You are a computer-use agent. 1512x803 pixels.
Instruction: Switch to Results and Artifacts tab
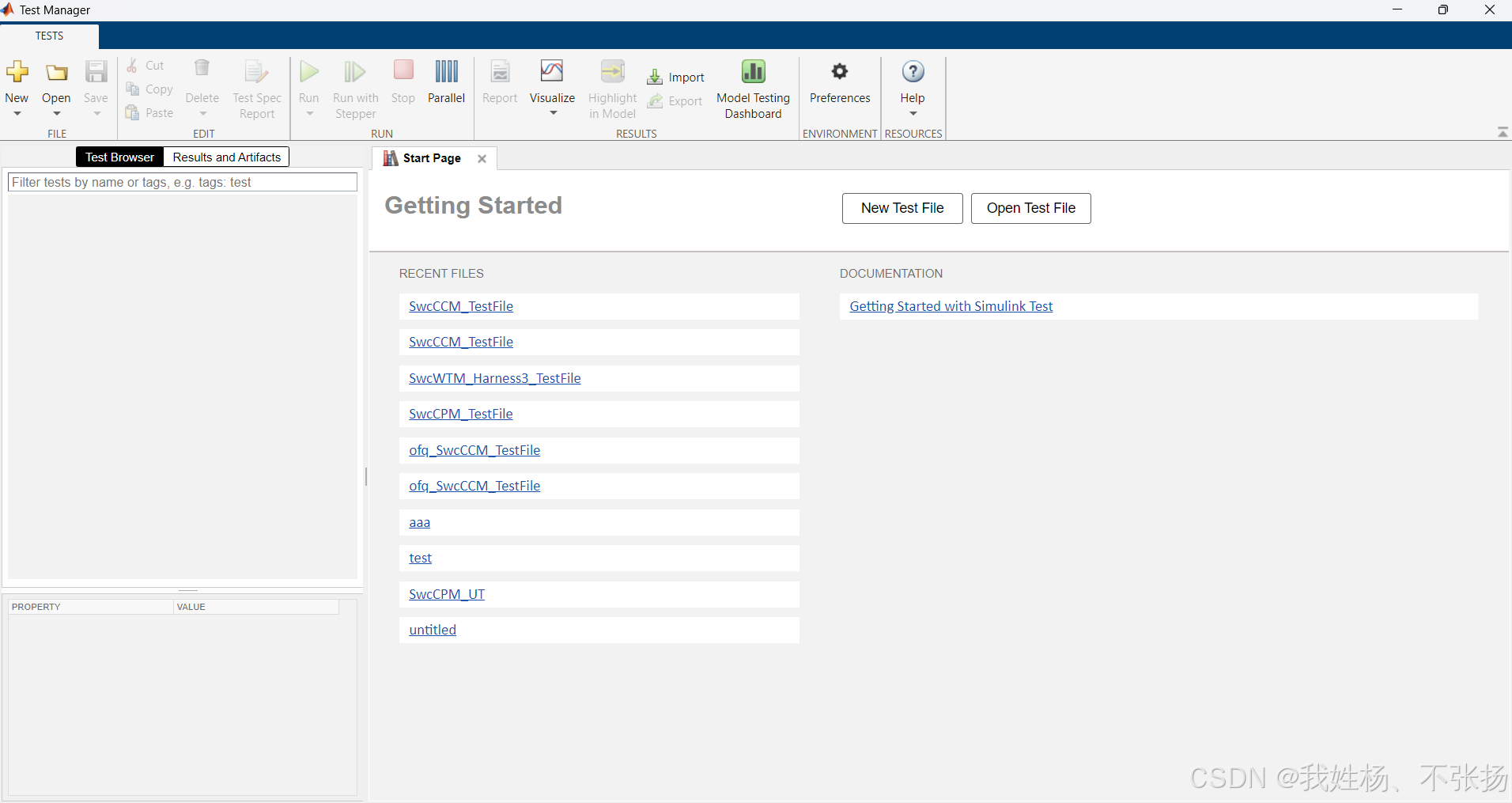click(x=227, y=157)
